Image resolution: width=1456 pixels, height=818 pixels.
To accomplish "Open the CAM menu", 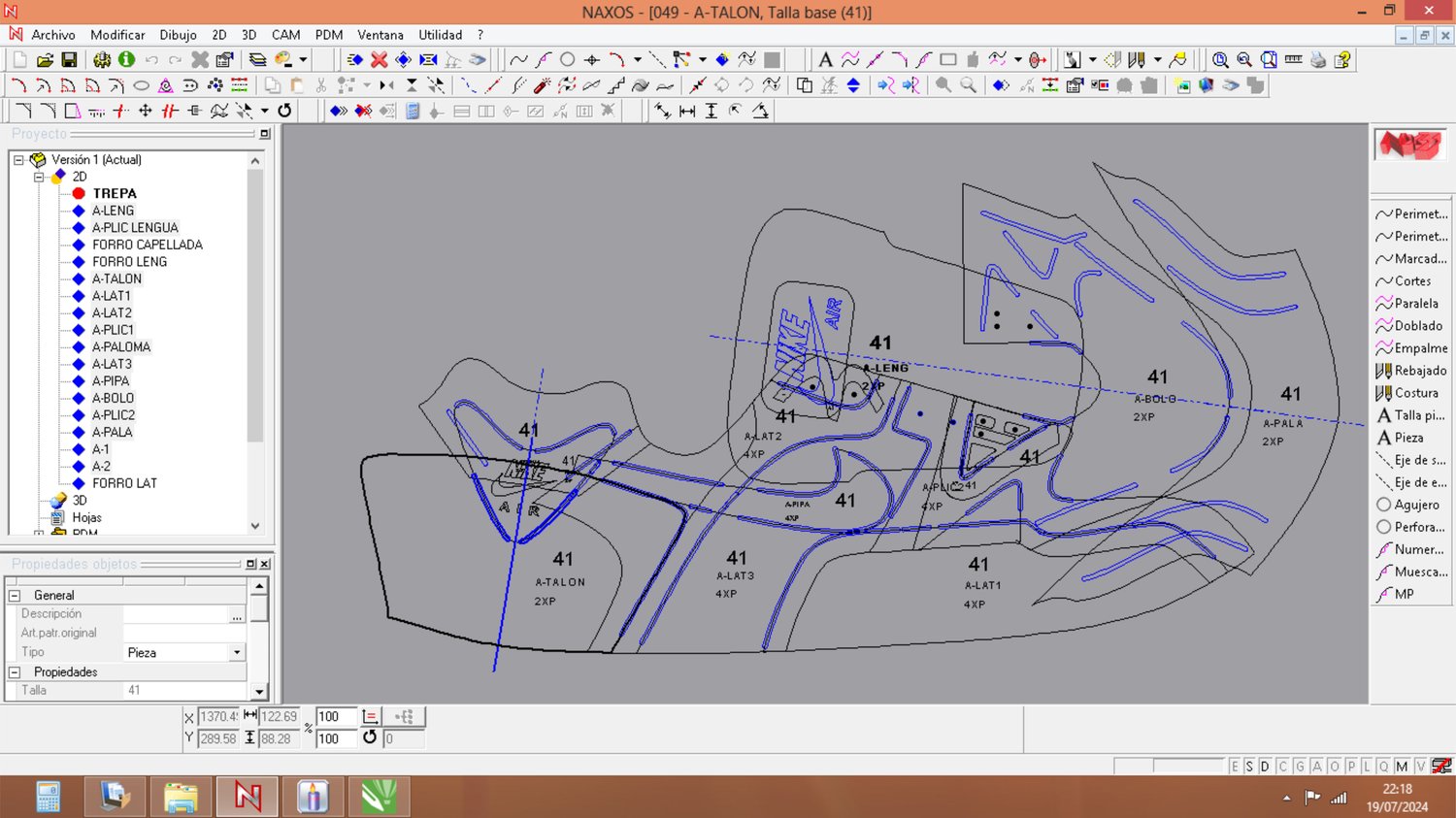I will coord(285,35).
